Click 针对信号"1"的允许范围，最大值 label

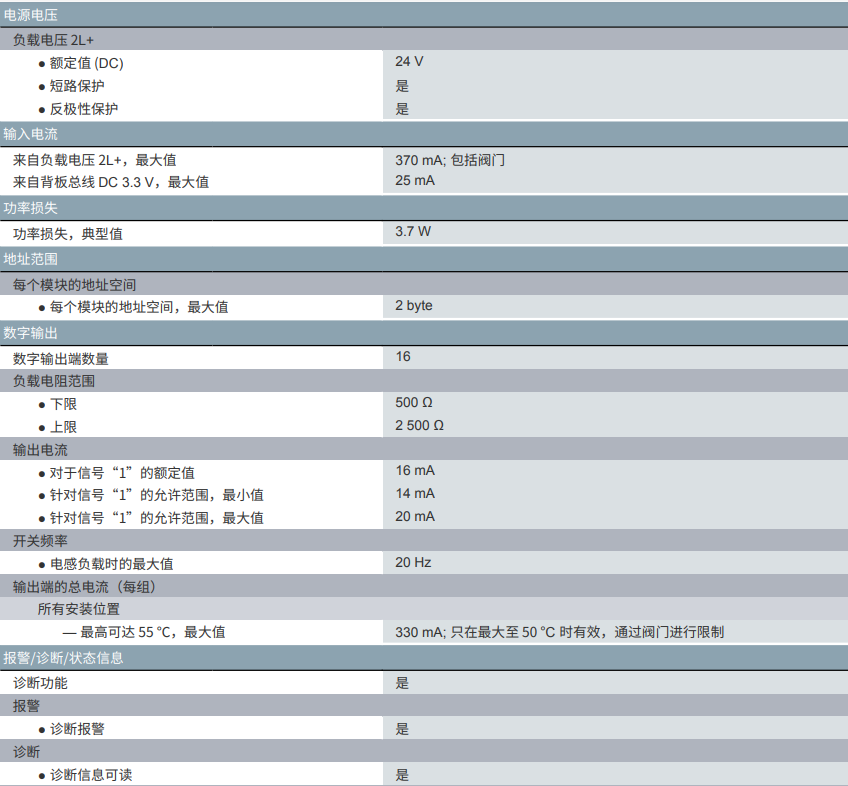click(157, 518)
